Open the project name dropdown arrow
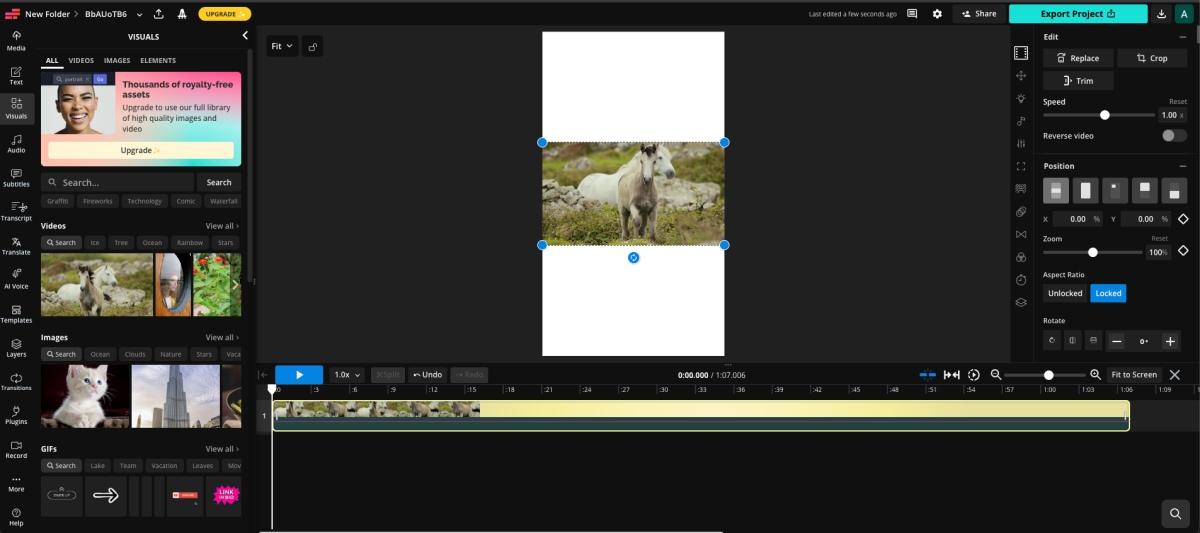This screenshot has width=1200, height=533. 139,14
